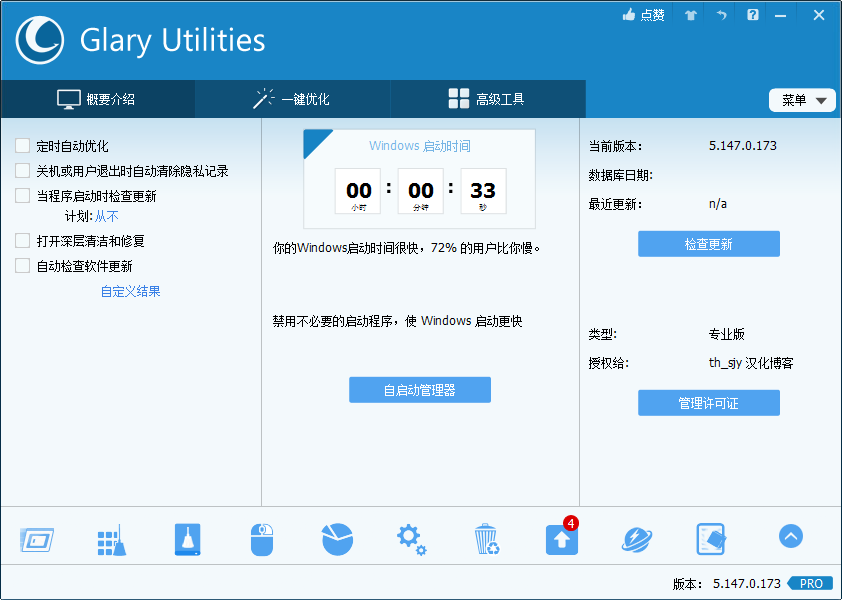Image resolution: width=842 pixels, height=600 pixels.
Task: Open the gears system tweak icon
Action: click(x=411, y=540)
